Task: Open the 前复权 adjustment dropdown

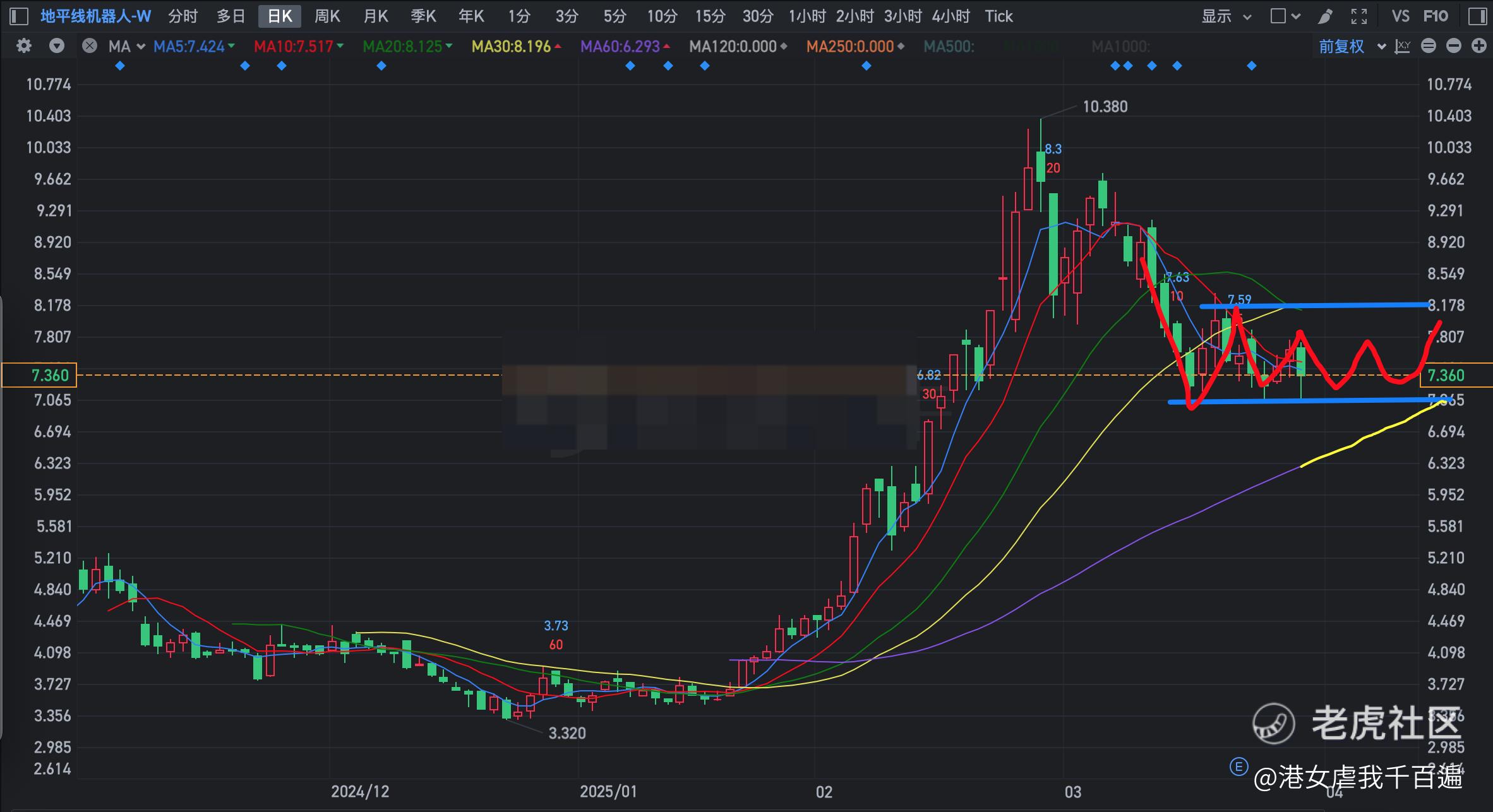Action: [1352, 46]
